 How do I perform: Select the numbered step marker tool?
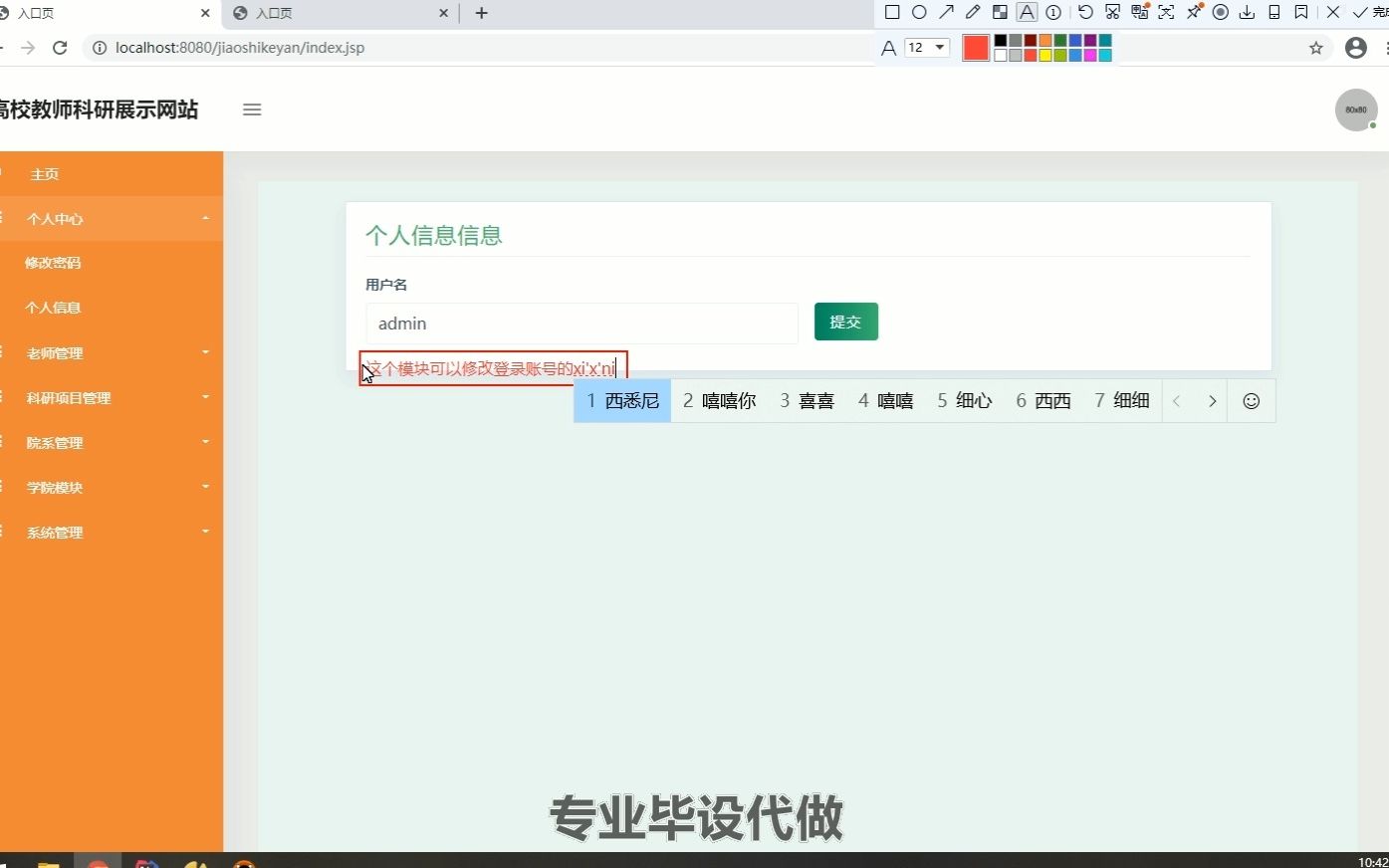pyautogui.click(x=1053, y=13)
